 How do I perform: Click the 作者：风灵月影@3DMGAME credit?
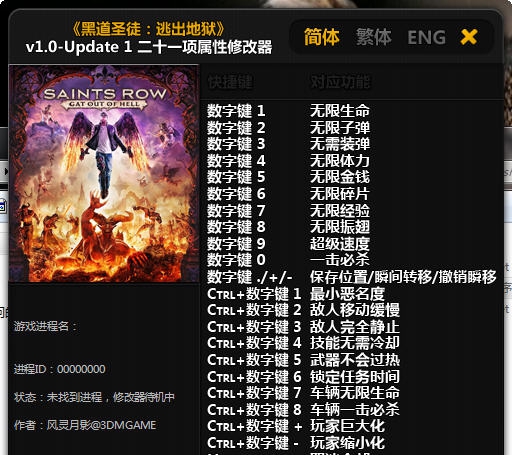click(85, 425)
